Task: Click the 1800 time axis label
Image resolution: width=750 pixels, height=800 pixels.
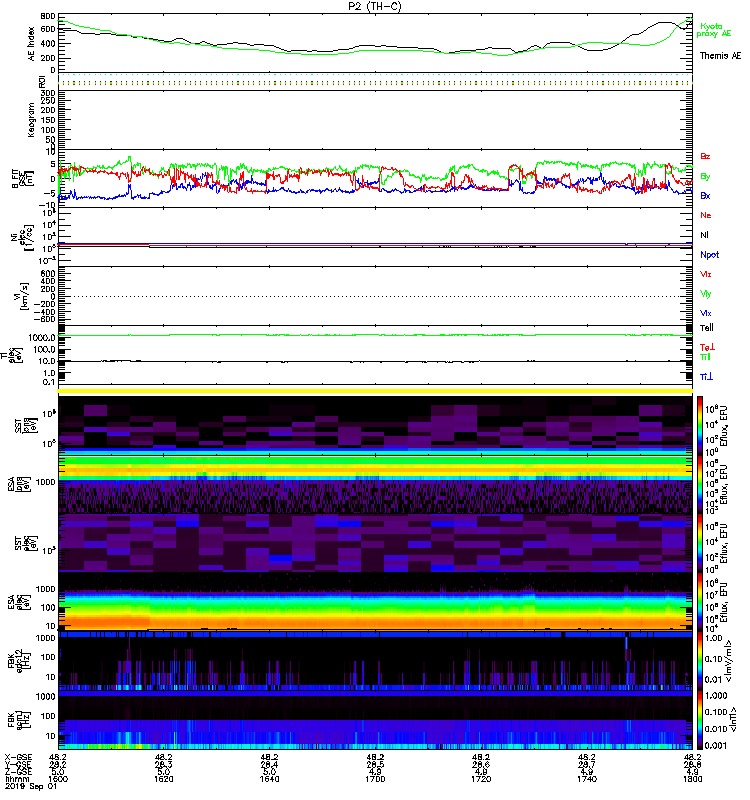Action: (x=692, y=779)
